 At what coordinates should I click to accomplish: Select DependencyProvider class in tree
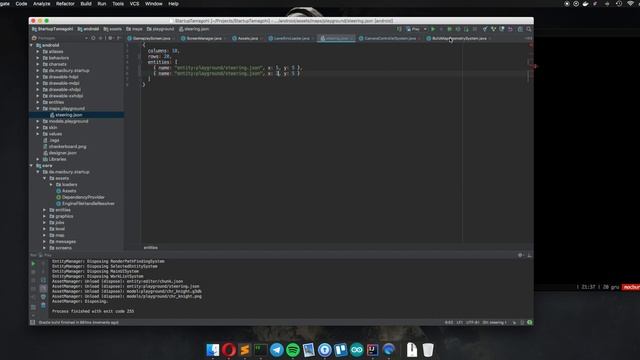coord(83,197)
